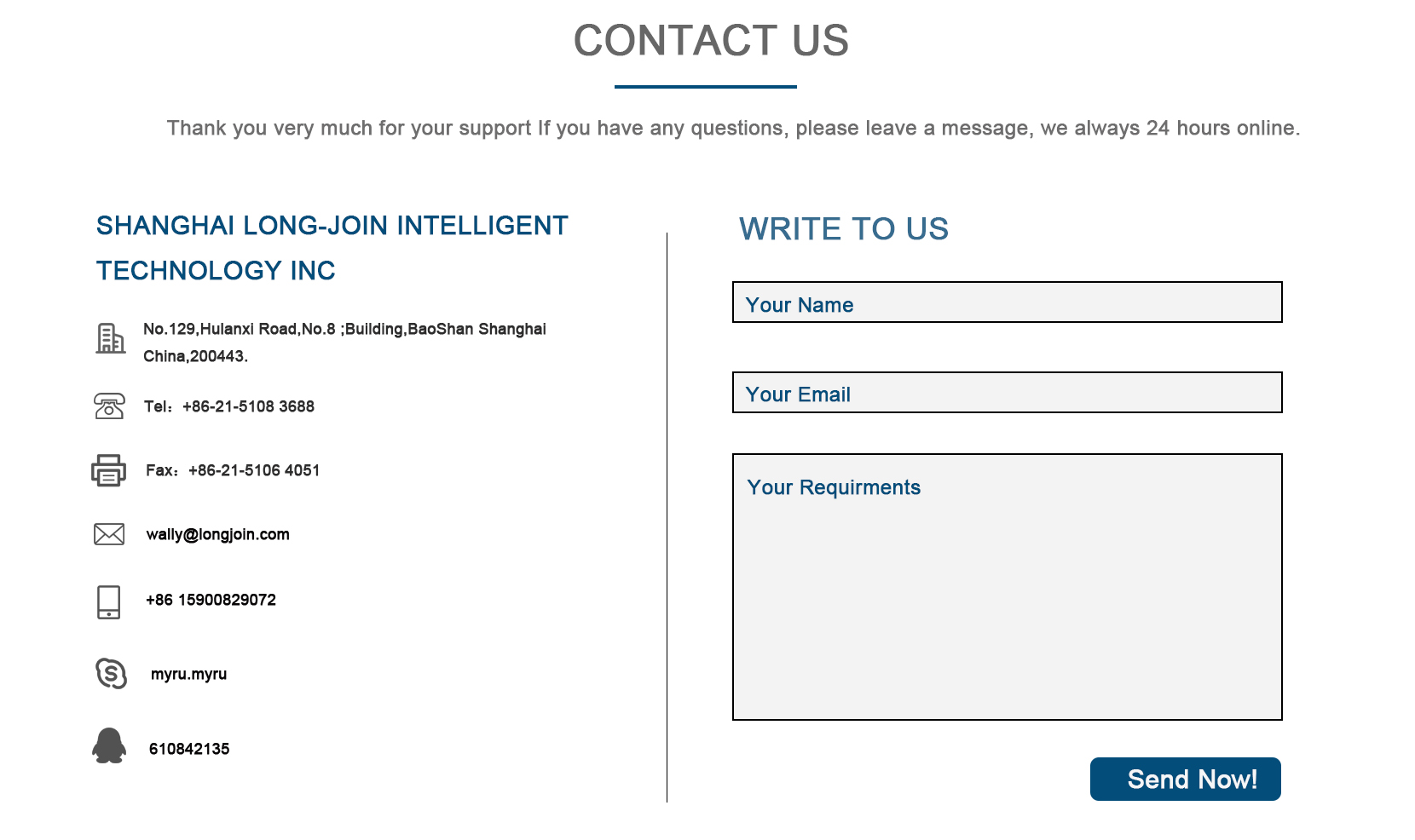This screenshot has height=840, width=1415.
Task: Click the telephone icon
Action: [x=109, y=406]
